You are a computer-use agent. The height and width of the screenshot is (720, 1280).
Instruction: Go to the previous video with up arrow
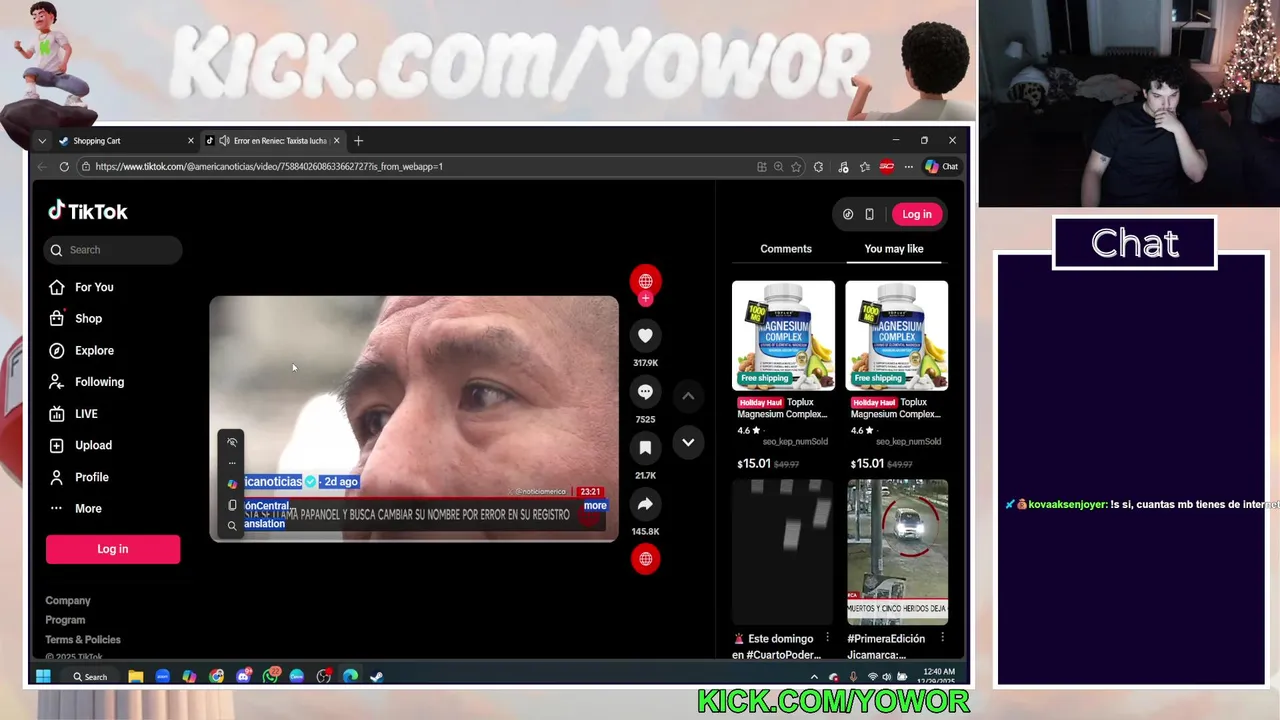[688, 396]
